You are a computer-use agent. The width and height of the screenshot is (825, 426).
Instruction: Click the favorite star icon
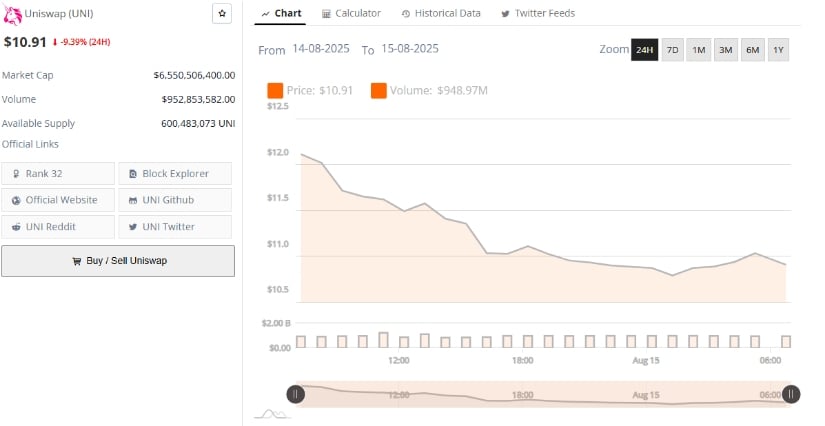[222, 14]
